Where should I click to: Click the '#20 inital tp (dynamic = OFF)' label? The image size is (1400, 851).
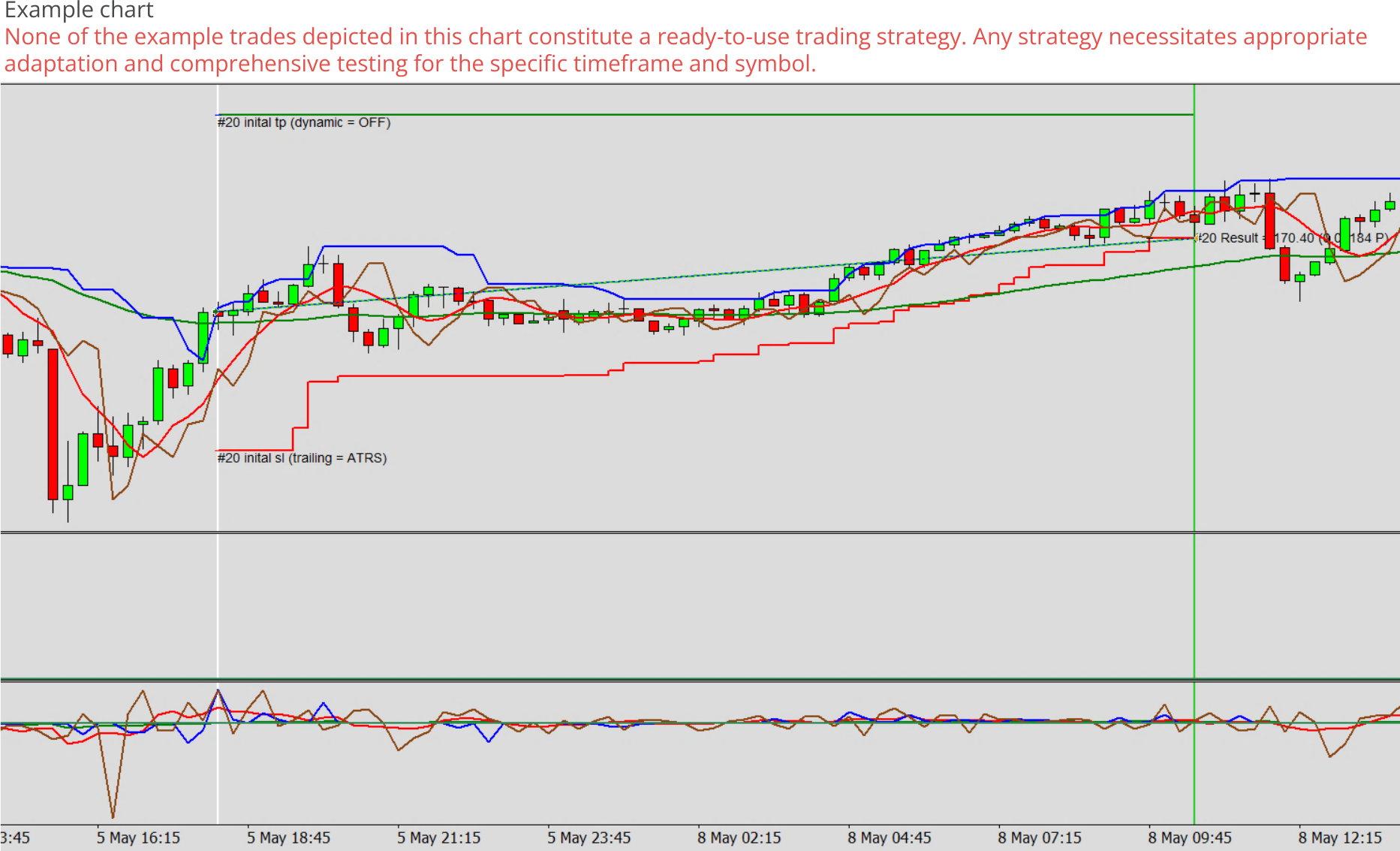[304, 122]
